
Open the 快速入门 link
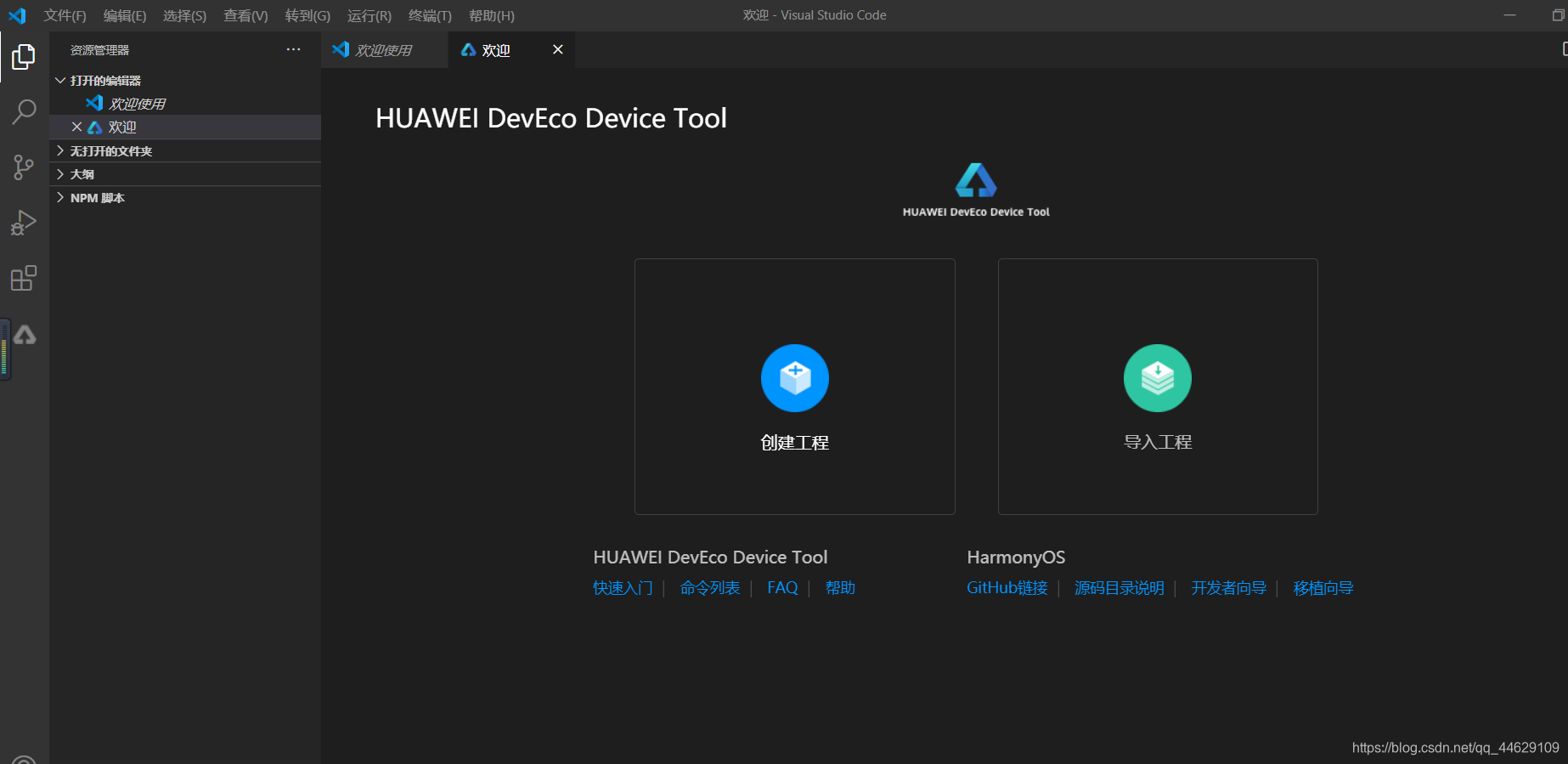(x=623, y=588)
